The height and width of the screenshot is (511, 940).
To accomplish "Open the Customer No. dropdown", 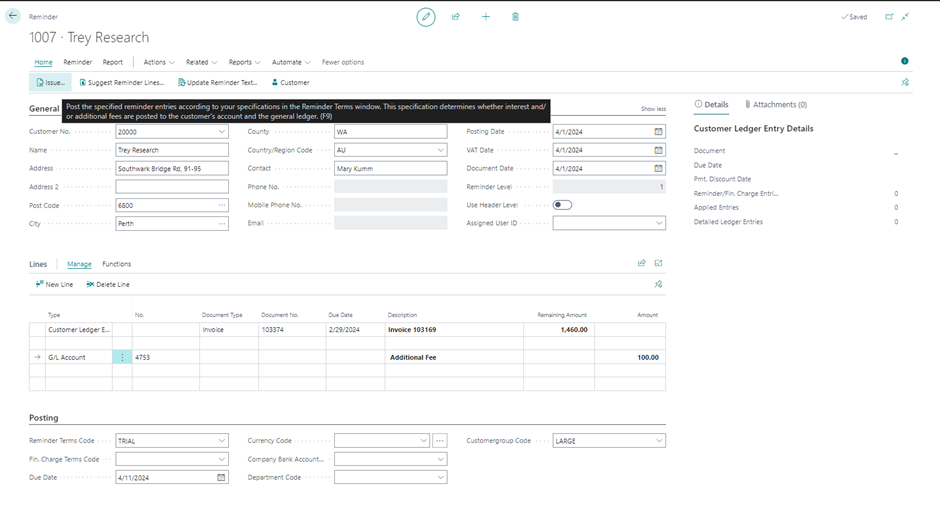I will [x=222, y=131].
